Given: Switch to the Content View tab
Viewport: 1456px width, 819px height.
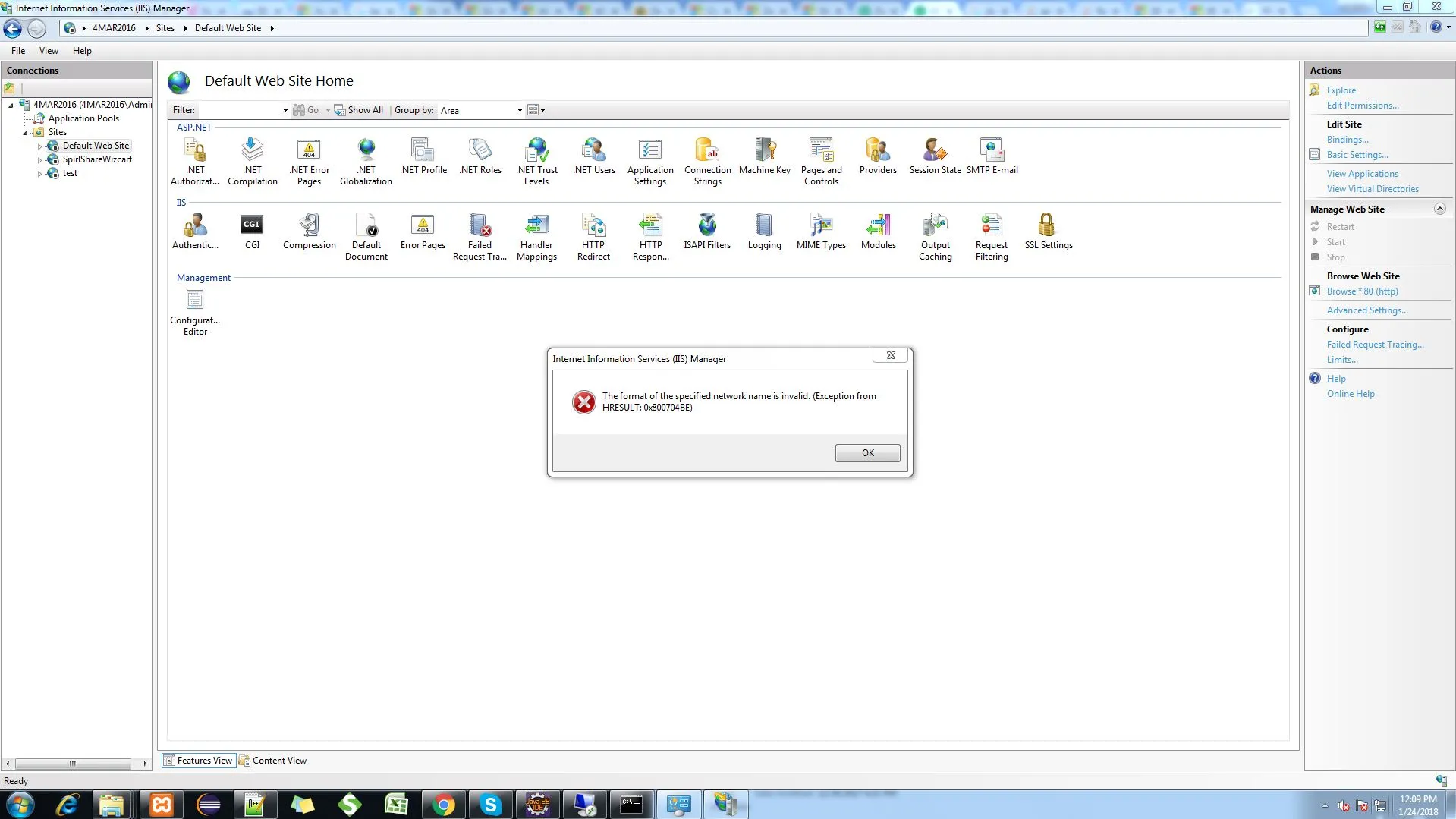Looking at the screenshot, I should click(273, 761).
